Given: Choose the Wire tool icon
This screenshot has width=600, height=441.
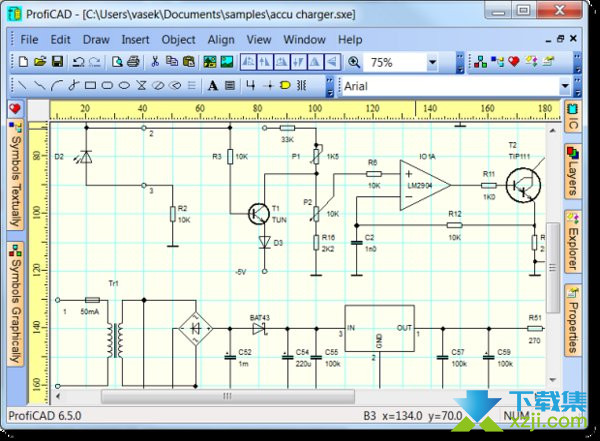Looking at the screenshot, I should (x=251, y=85).
